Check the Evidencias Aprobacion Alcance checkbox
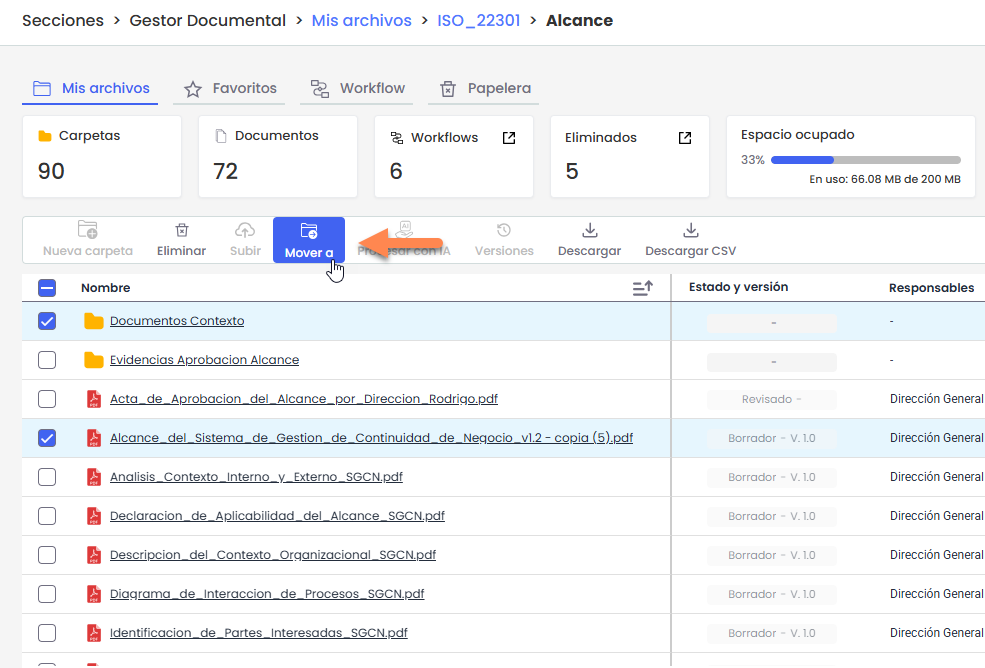The height and width of the screenshot is (668, 985). (47, 360)
